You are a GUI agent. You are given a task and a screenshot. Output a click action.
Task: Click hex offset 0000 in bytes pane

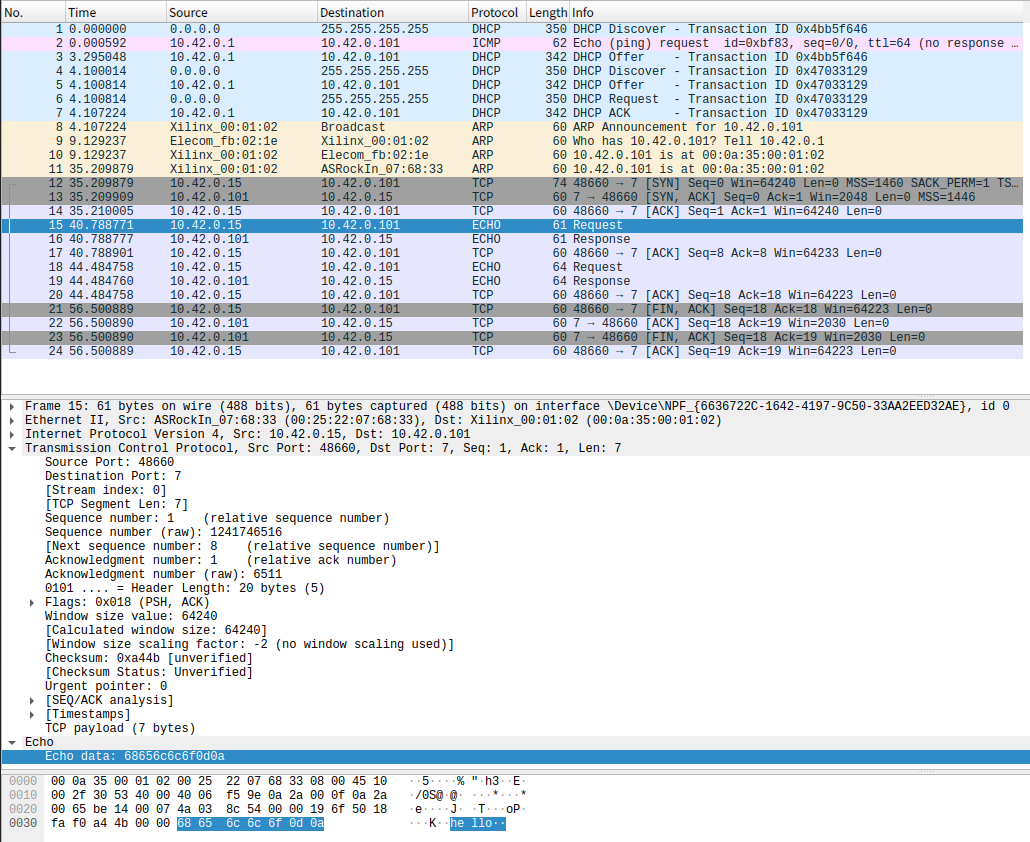coord(23,782)
